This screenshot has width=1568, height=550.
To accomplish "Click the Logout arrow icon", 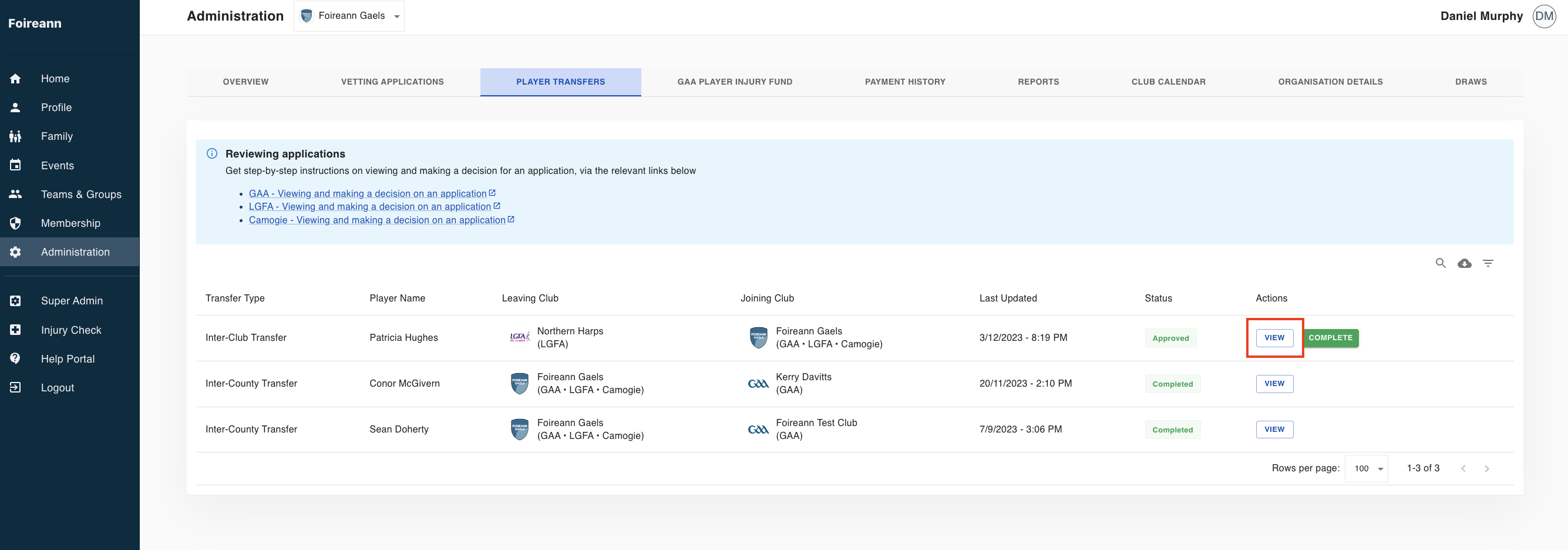I will 15,387.
